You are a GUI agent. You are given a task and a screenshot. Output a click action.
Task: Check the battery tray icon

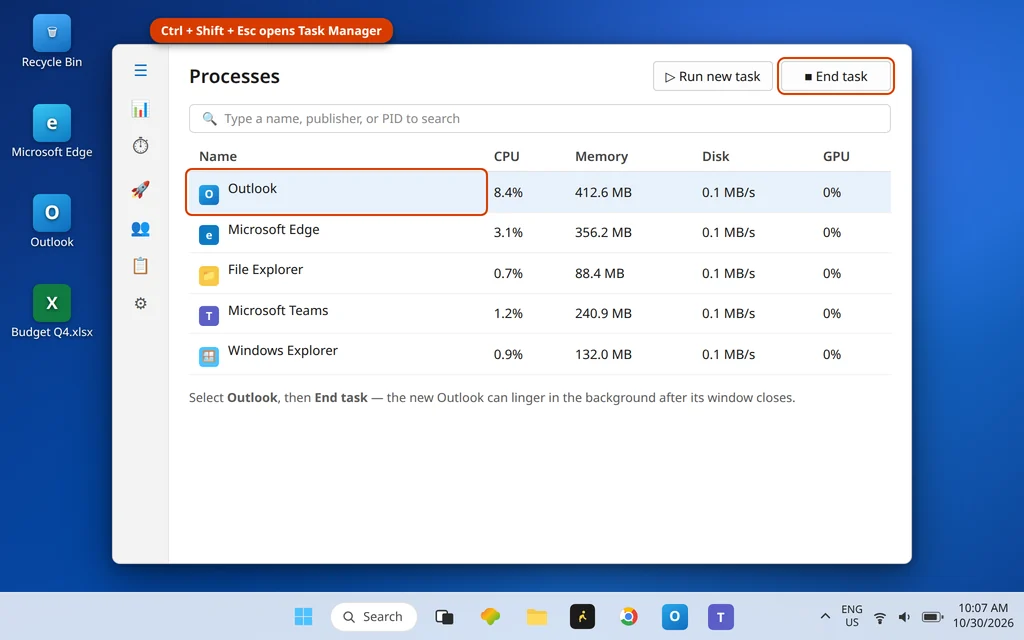(x=932, y=617)
